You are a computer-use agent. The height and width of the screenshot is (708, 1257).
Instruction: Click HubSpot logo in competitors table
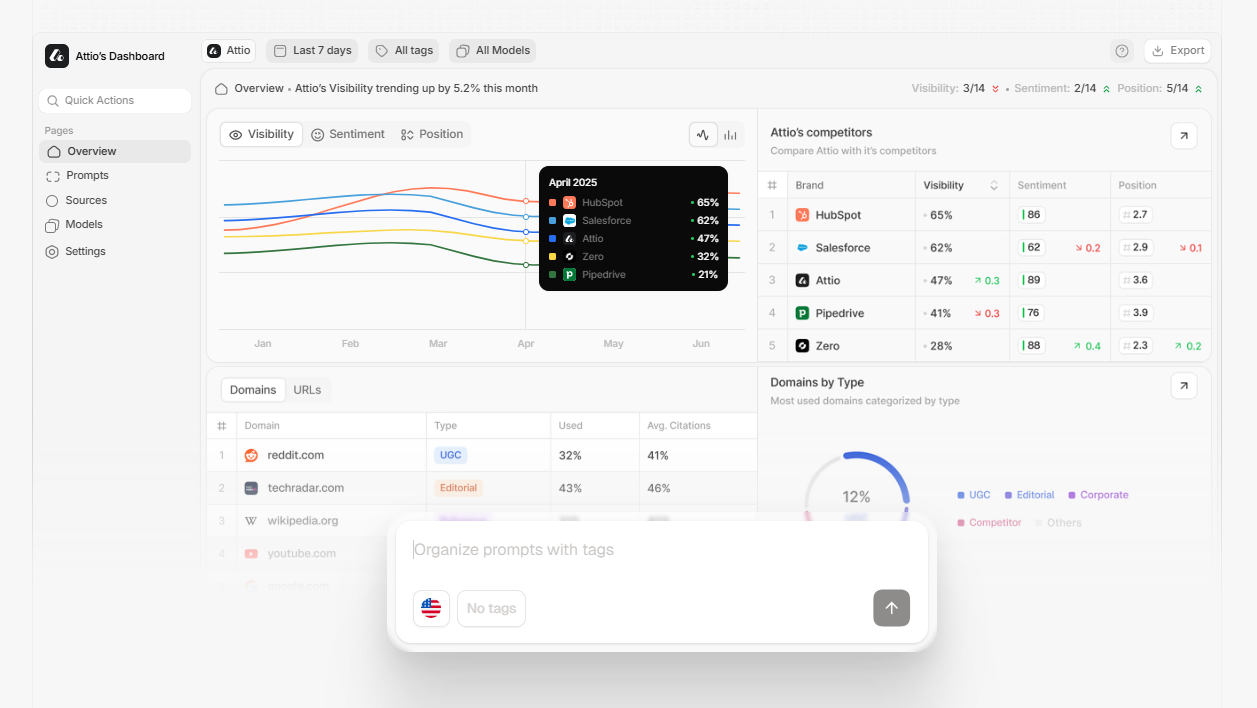click(x=802, y=215)
